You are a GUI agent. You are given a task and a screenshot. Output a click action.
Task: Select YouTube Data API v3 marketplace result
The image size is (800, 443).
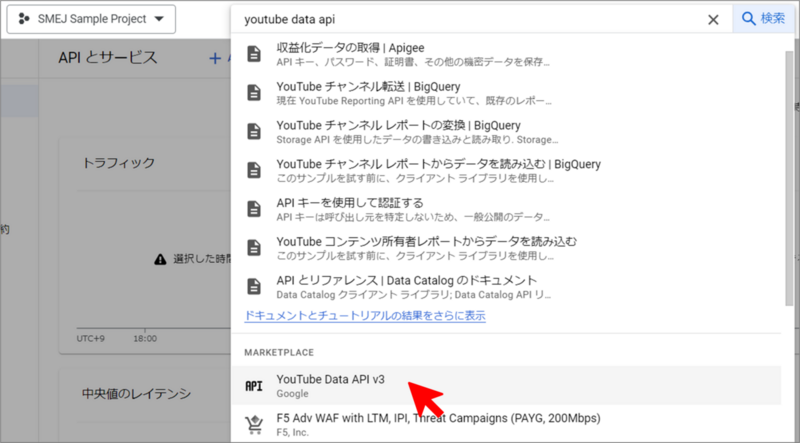pos(506,385)
